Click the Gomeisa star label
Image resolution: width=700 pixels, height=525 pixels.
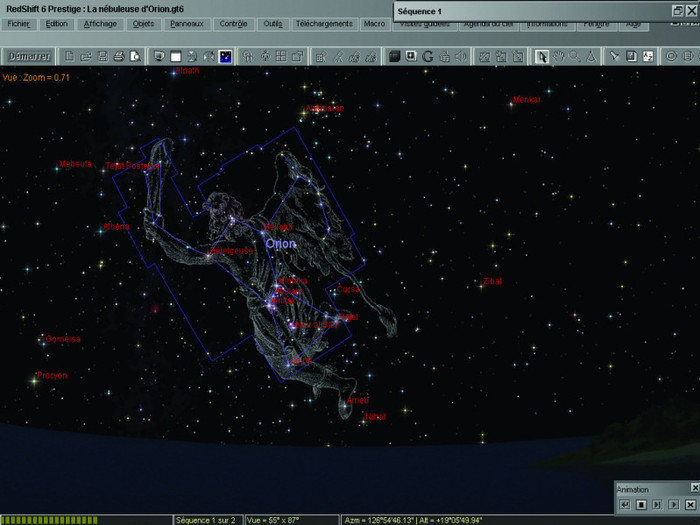63,339
